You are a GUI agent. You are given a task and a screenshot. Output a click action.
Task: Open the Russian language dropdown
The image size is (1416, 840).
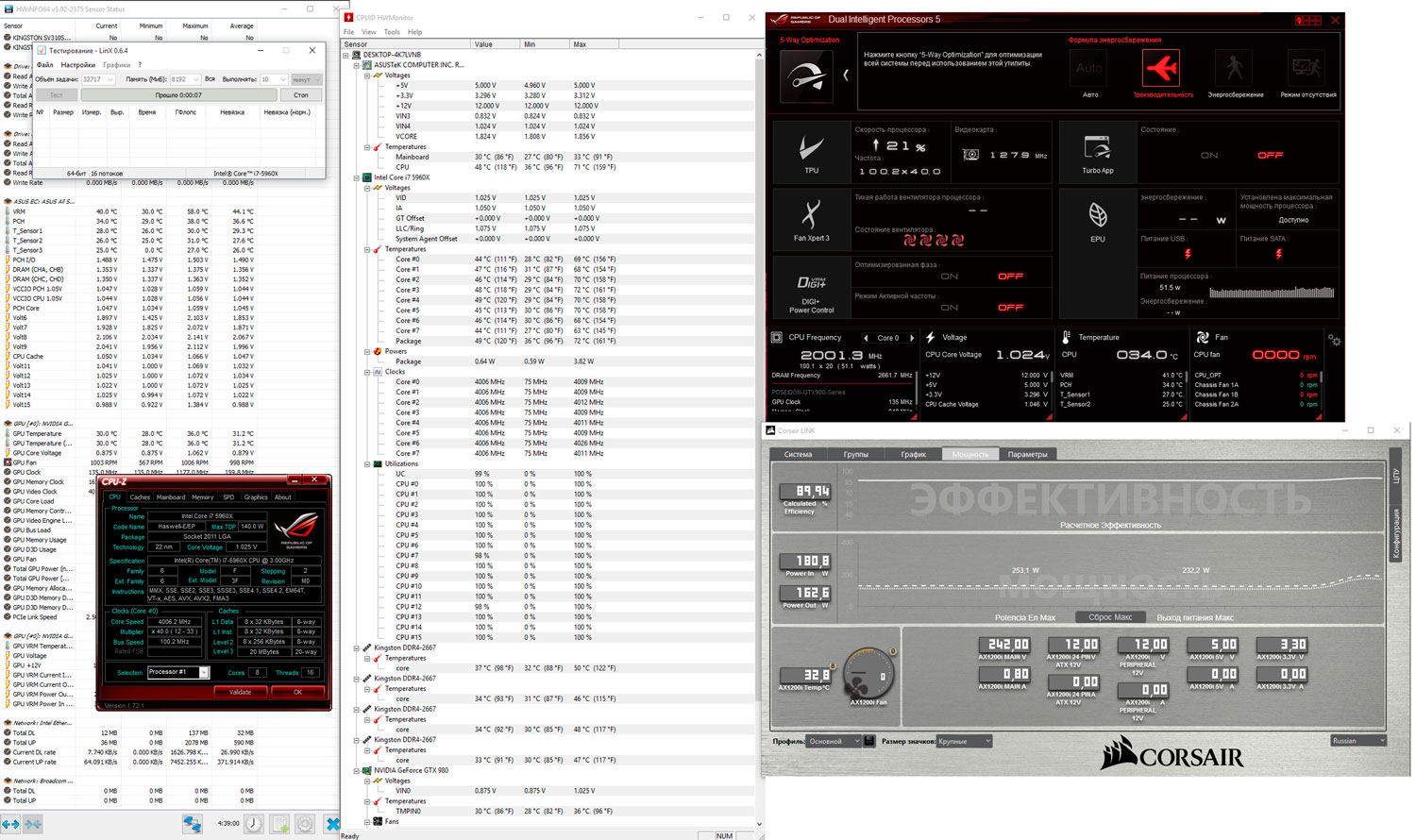click(x=1358, y=742)
